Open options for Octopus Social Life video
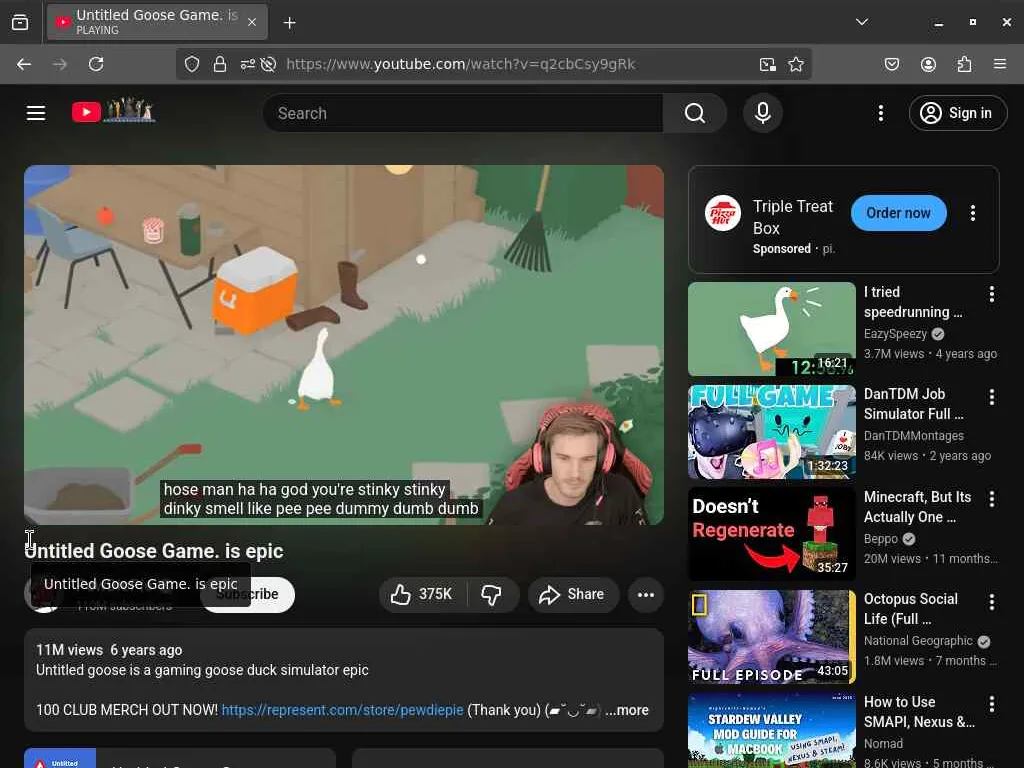The height and width of the screenshot is (768, 1024). point(991,601)
